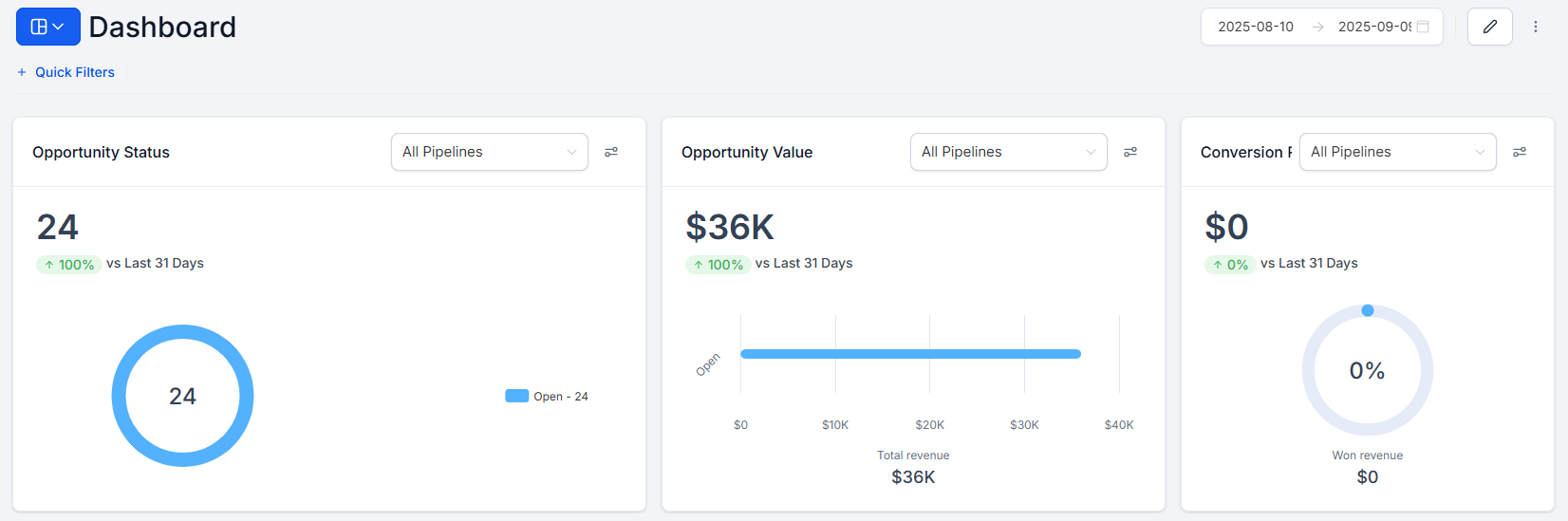
Task: Open Opportunity Status widget filter settings icon
Action: click(x=611, y=152)
